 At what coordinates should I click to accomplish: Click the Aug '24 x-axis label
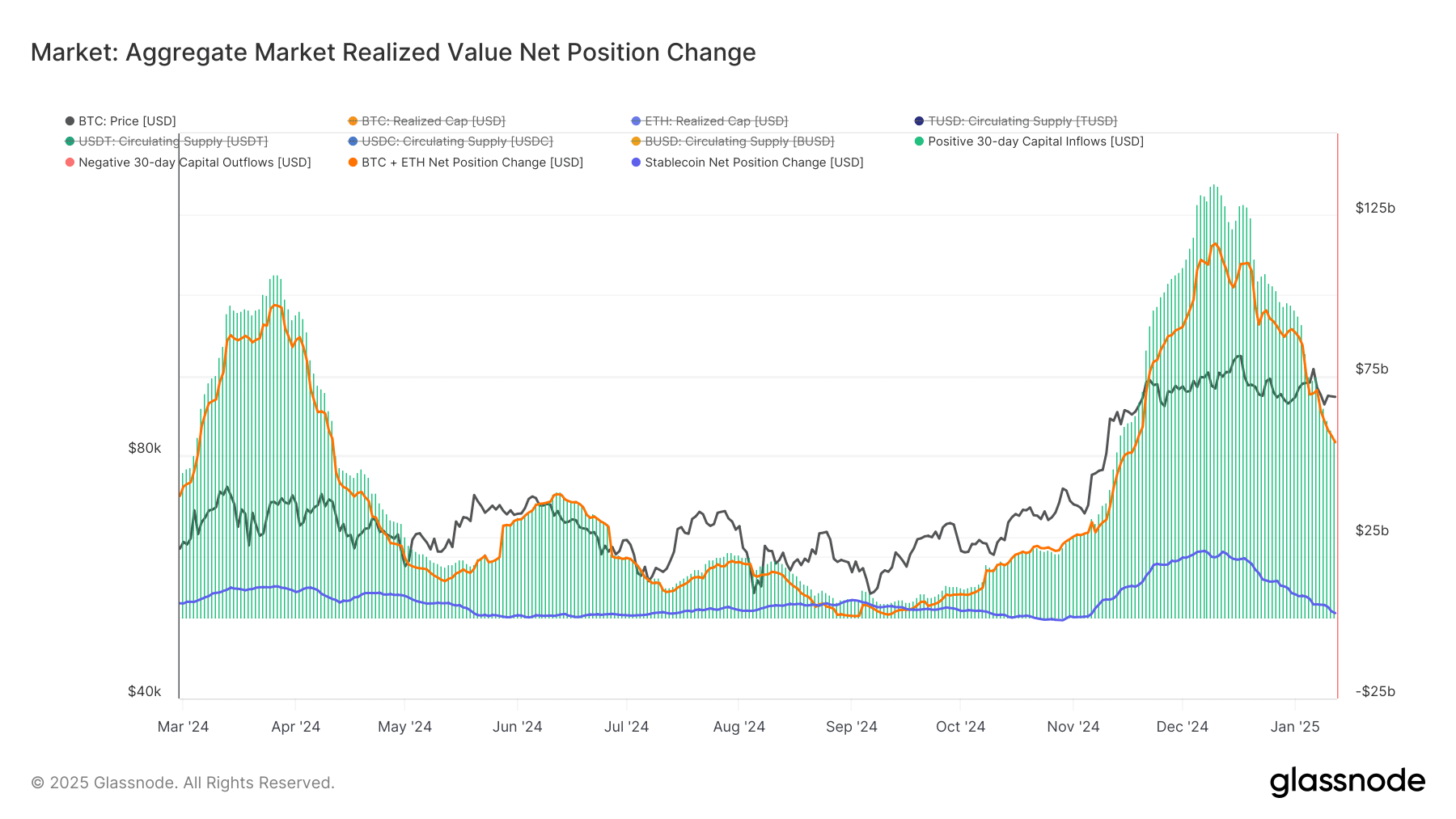pos(739,727)
